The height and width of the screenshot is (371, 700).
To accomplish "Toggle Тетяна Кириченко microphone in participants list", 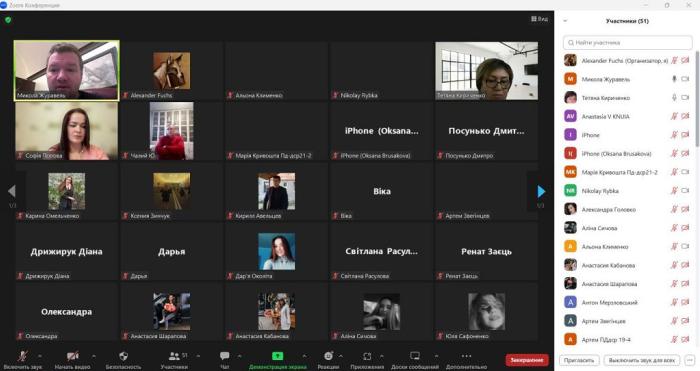I will 675,97.
